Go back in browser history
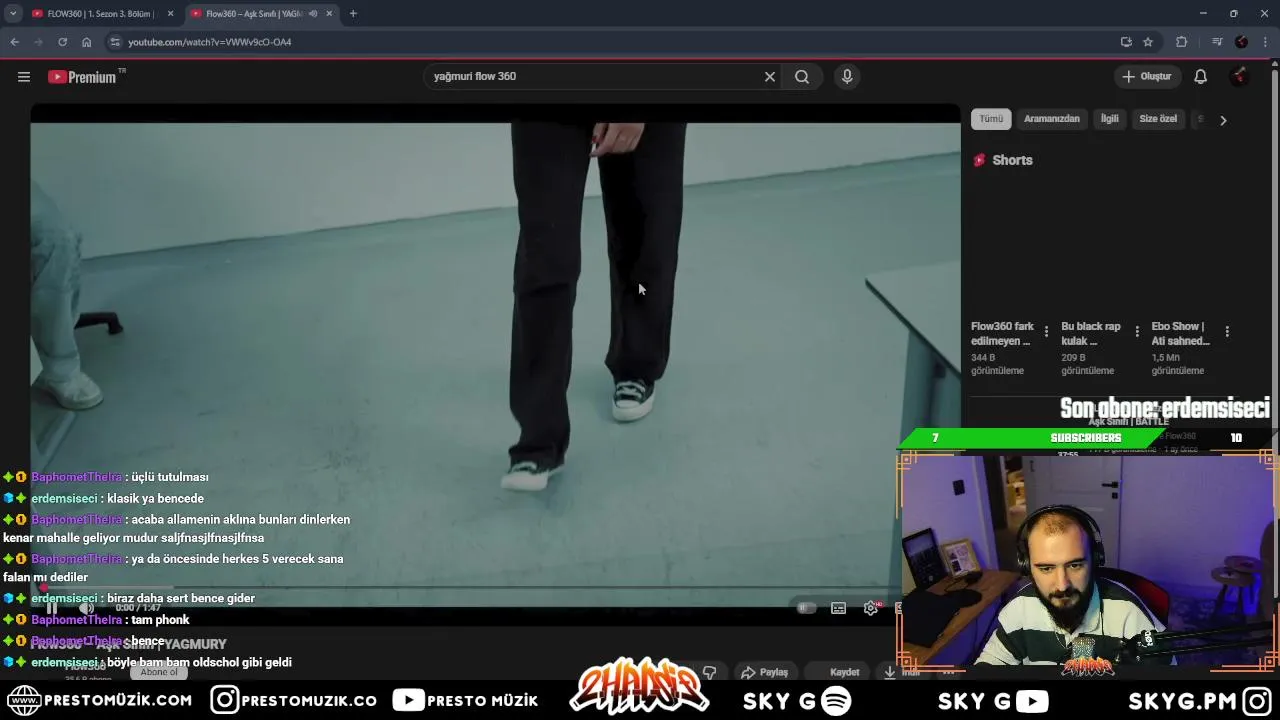This screenshot has width=1280, height=720. click(x=14, y=42)
